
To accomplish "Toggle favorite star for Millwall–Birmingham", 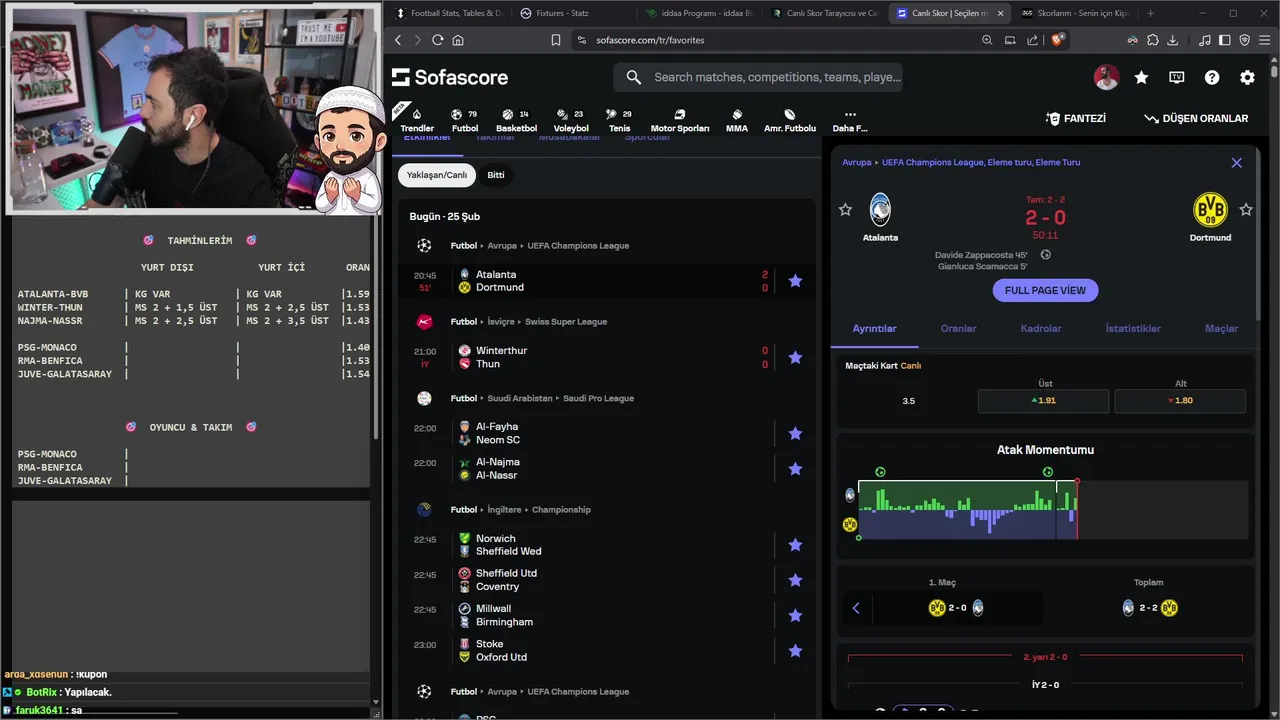I will click(795, 615).
